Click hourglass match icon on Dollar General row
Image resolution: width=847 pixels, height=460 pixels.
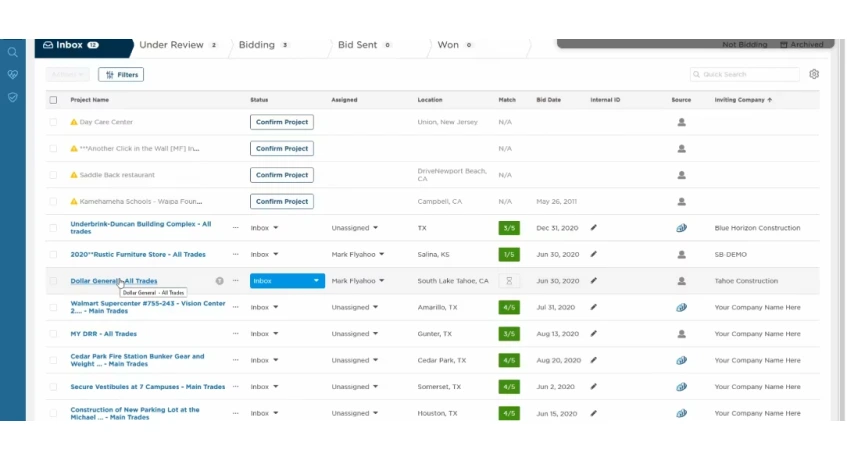509,281
